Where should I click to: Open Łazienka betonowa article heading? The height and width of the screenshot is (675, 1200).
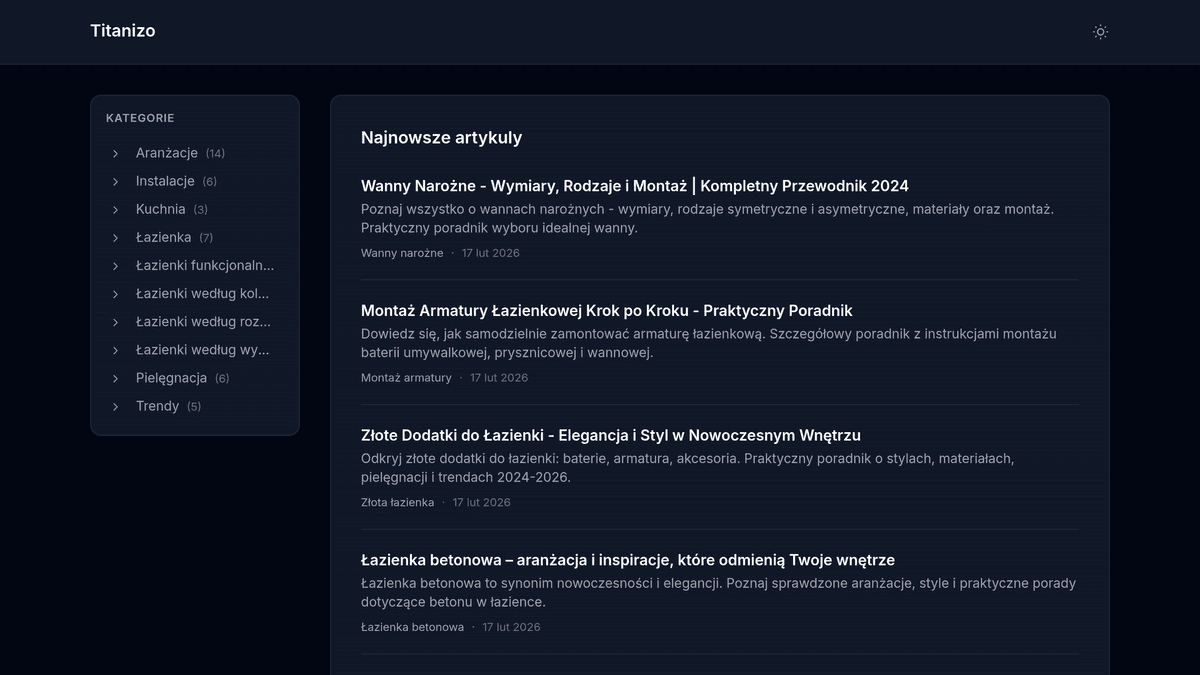coord(627,560)
